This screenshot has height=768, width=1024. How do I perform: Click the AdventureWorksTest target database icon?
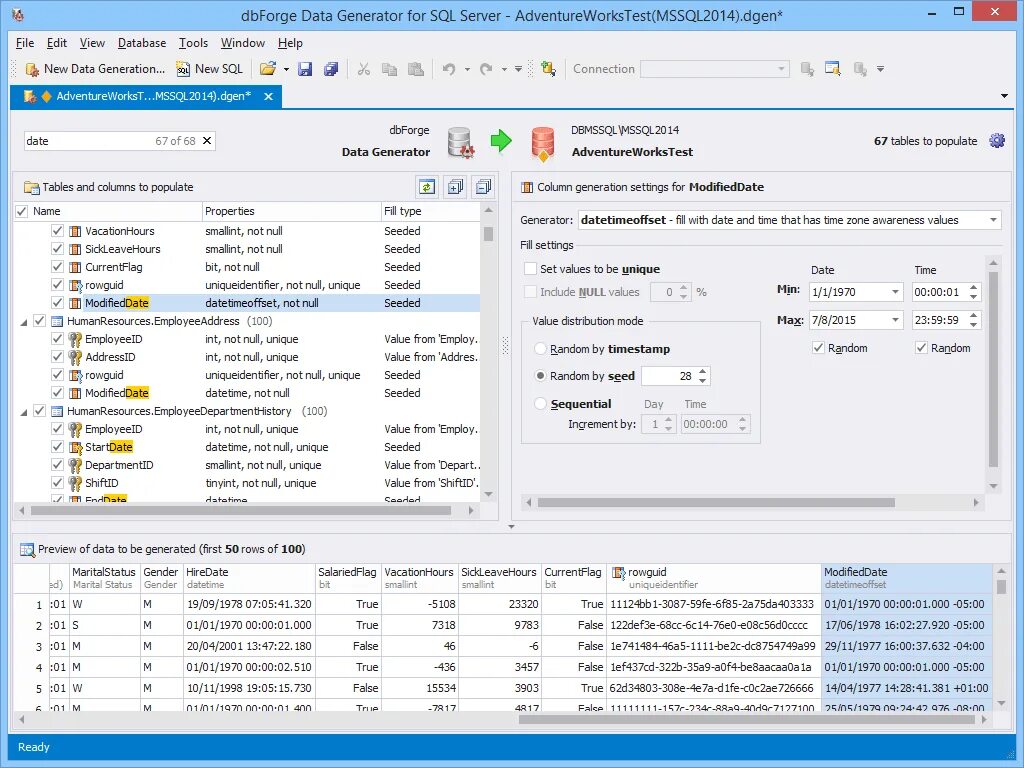pyautogui.click(x=543, y=144)
